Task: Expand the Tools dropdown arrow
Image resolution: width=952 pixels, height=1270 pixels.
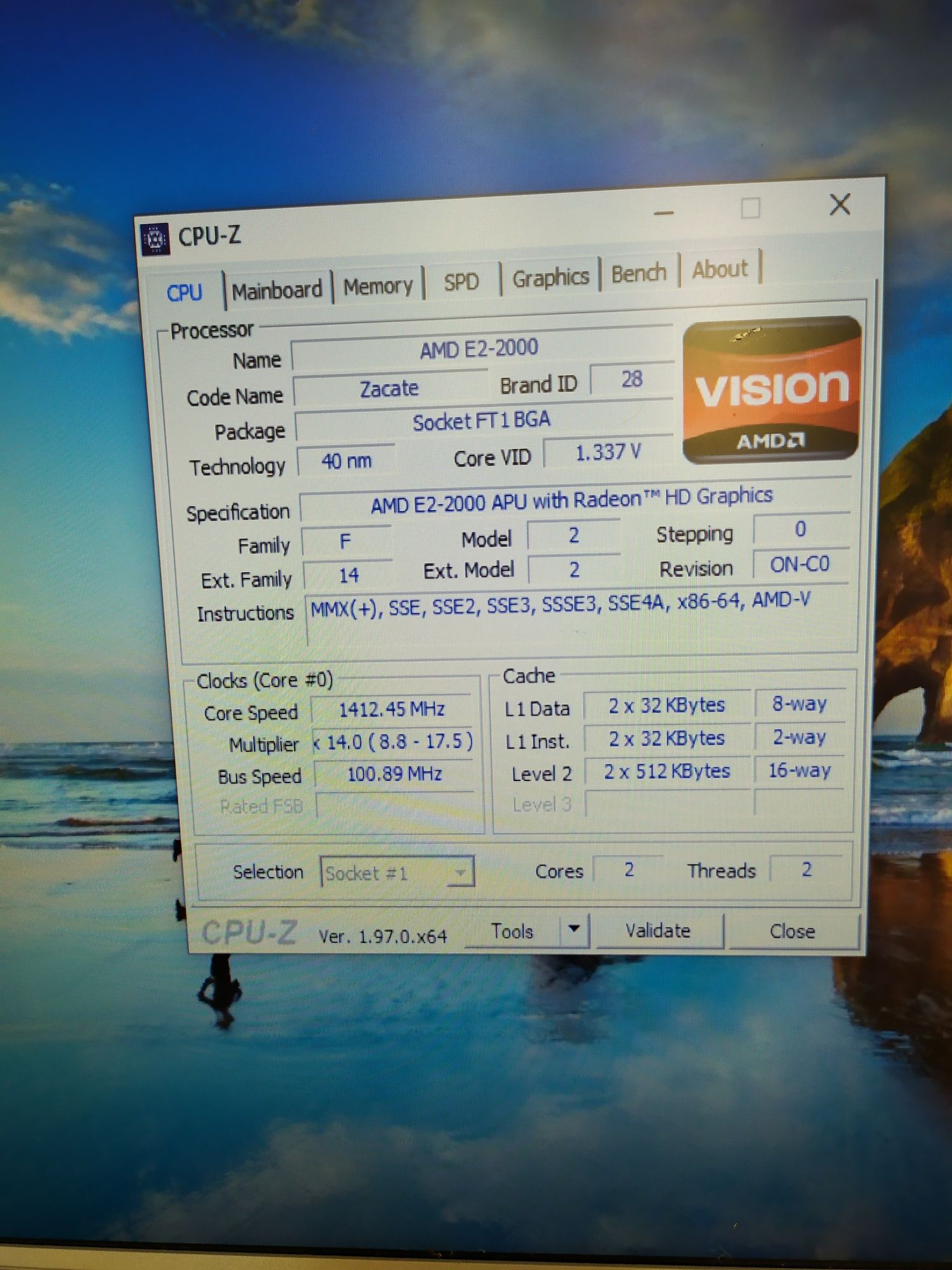Action: pyautogui.click(x=574, y=929)
